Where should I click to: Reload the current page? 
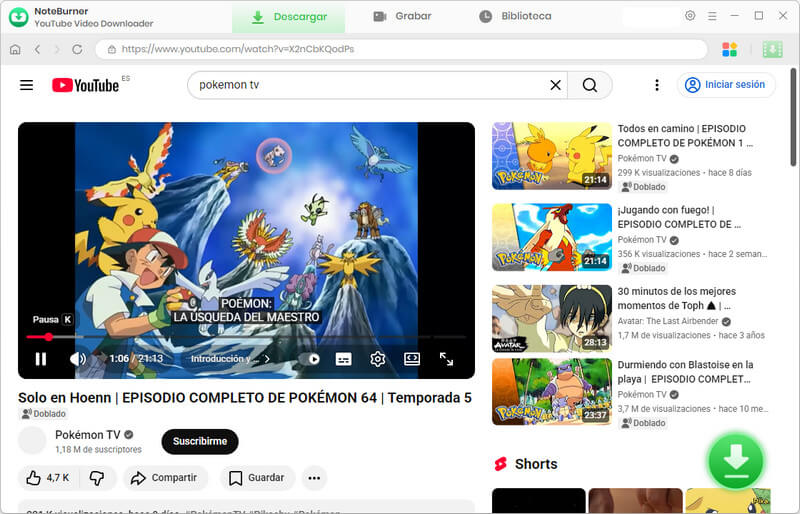[x=77, y=50]
